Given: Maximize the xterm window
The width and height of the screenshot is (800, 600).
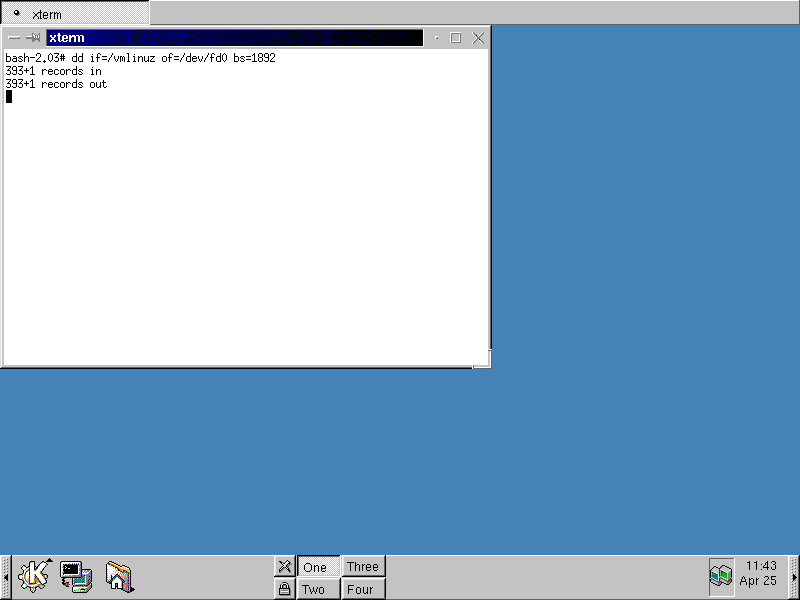Looking at the screenshot, I should pos(456,37).
